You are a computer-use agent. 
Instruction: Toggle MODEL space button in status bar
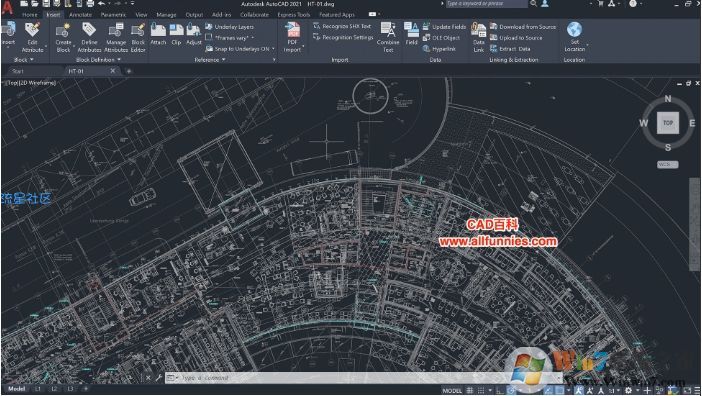(x=452, y=390)
